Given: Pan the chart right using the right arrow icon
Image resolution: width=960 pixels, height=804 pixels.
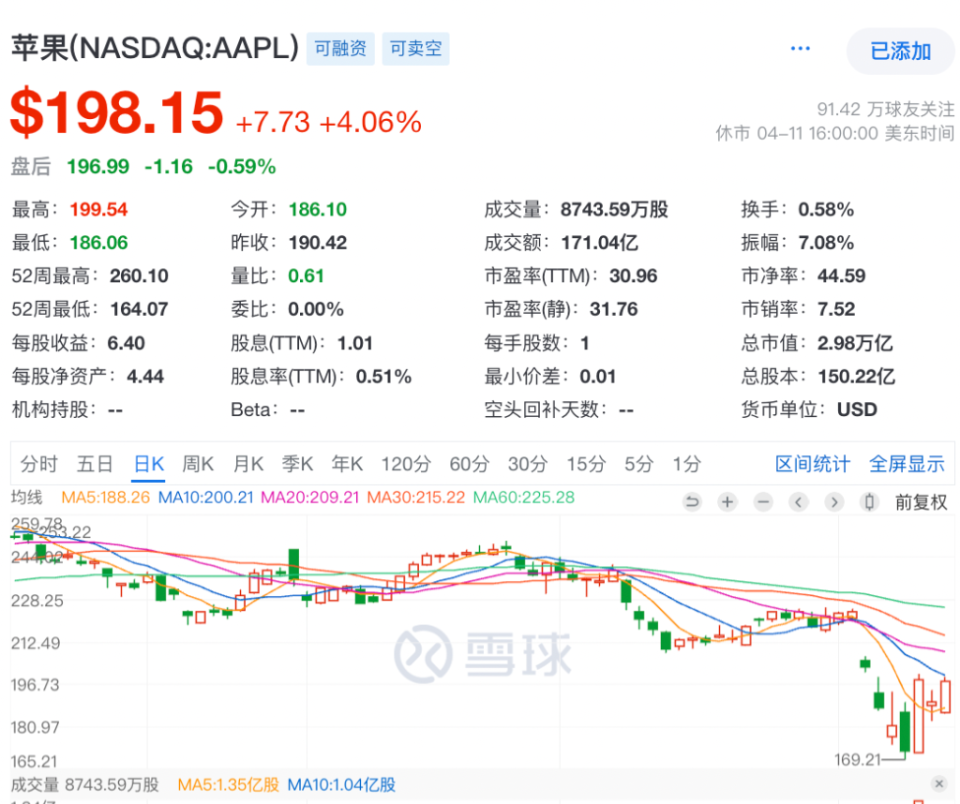Looking at the screenshot, I should click(834, 502).
